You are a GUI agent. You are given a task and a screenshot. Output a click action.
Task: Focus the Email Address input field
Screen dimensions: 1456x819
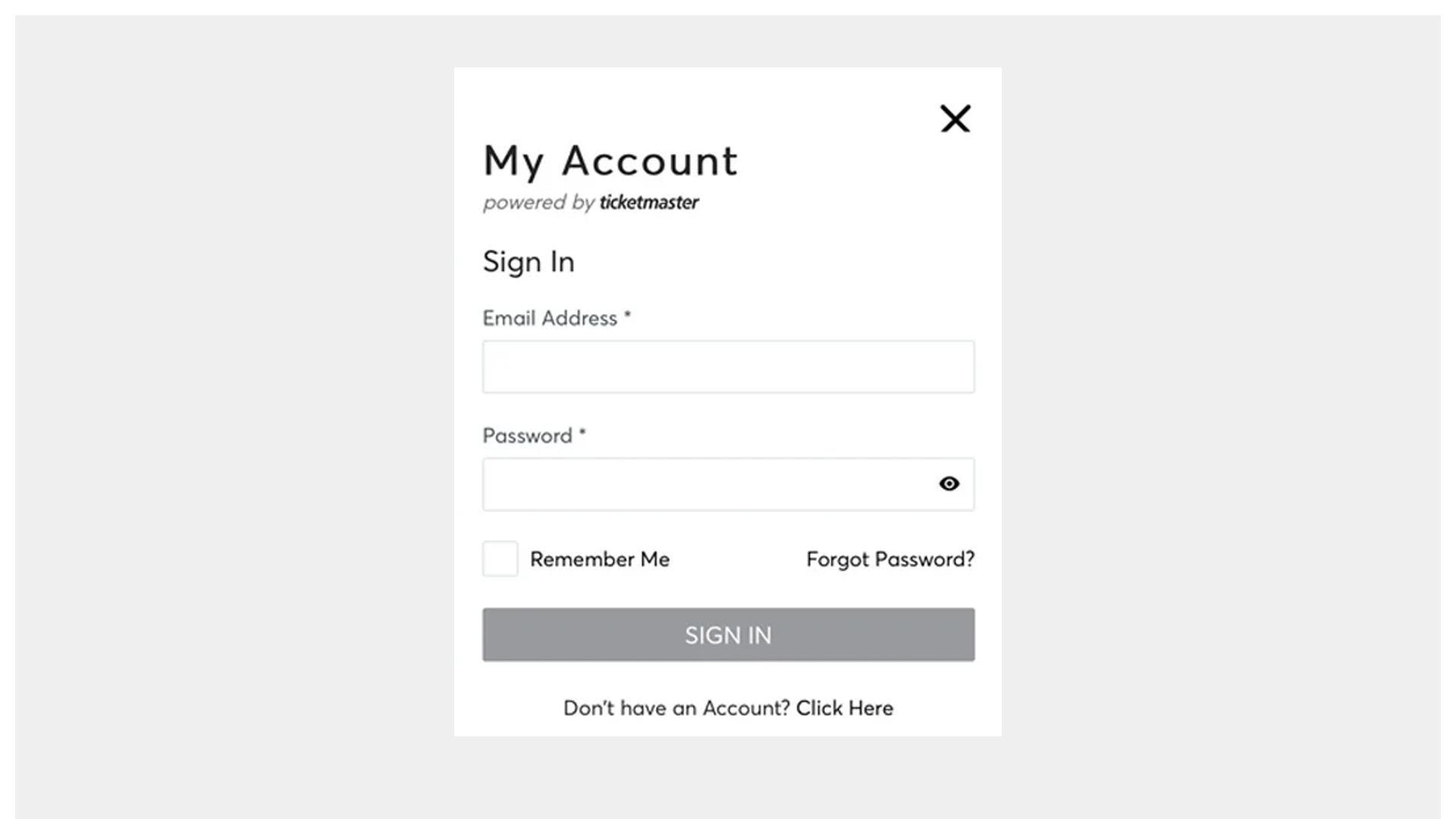click(728, 367)
